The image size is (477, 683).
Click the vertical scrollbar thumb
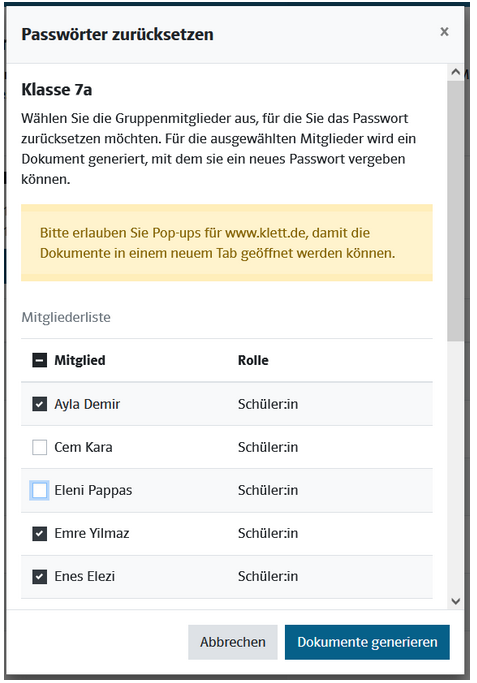(456, 210)
